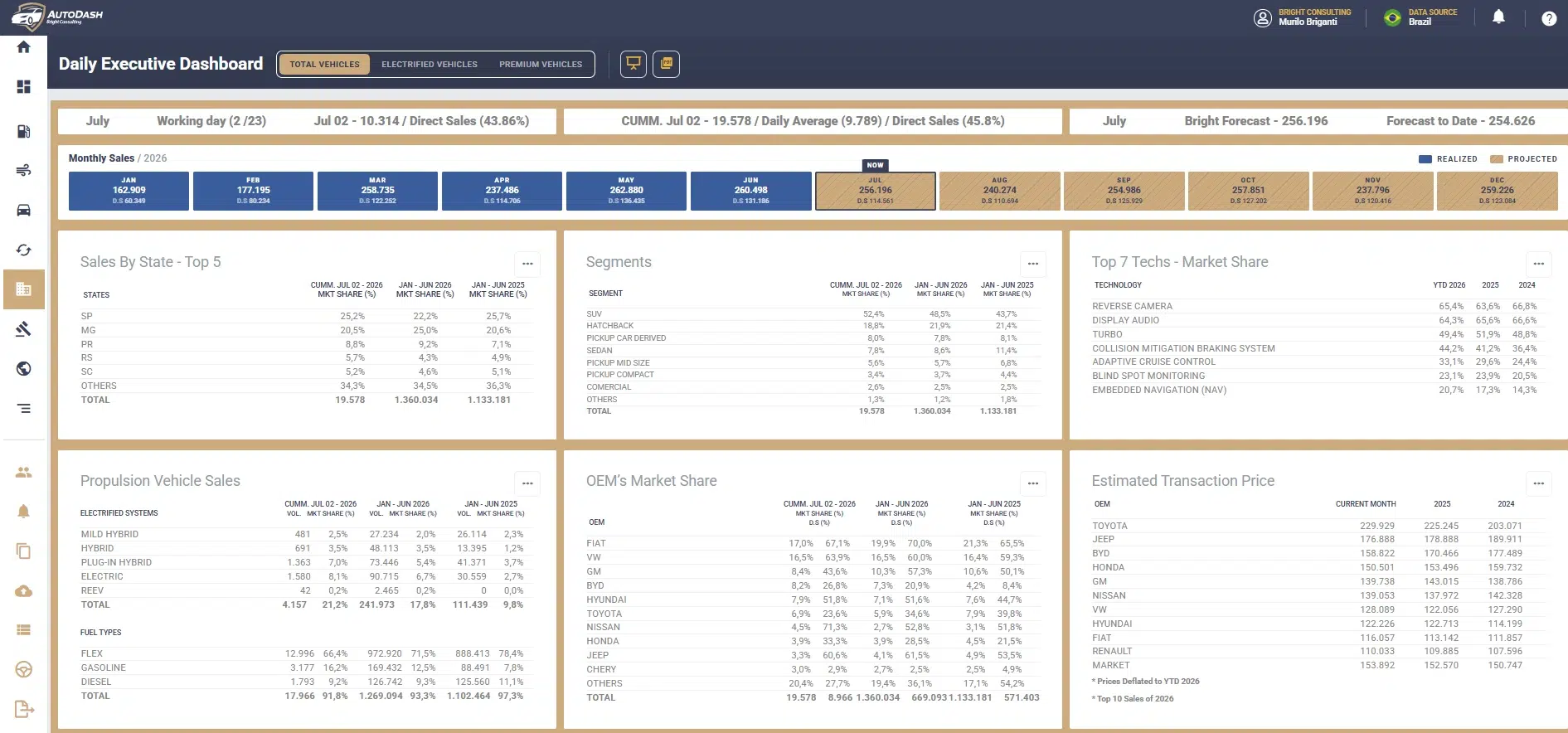
Task: Select the Total Vehicles tab
Action: click(325, 64)
